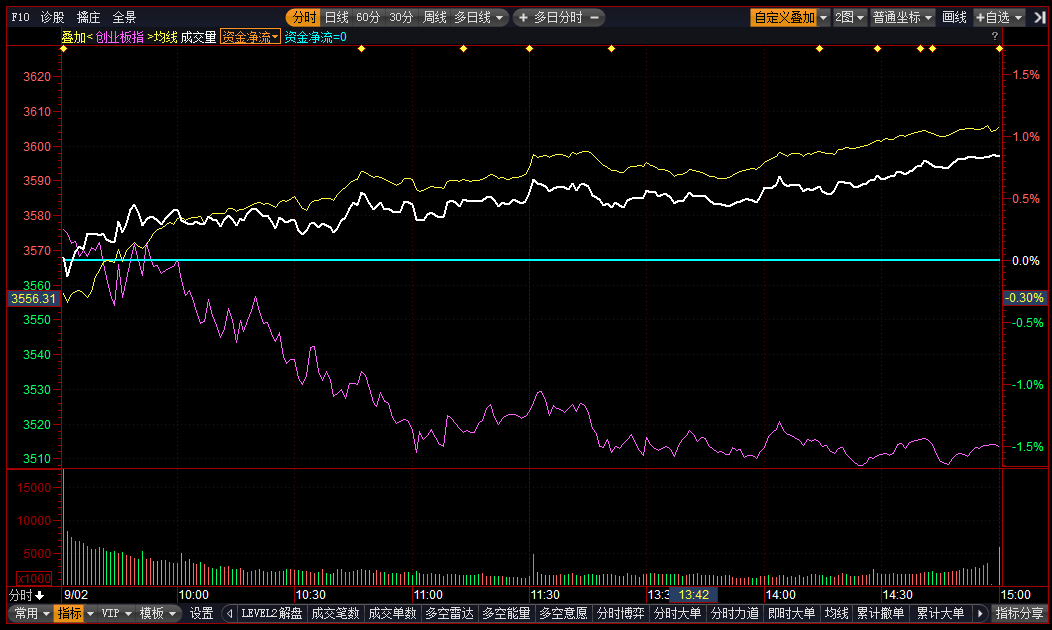Image resolution: width=1052 pixels, height=630 pixels.
Task: Click the 分时 down-arrow icon at bottom left
Action: point(39,595)
